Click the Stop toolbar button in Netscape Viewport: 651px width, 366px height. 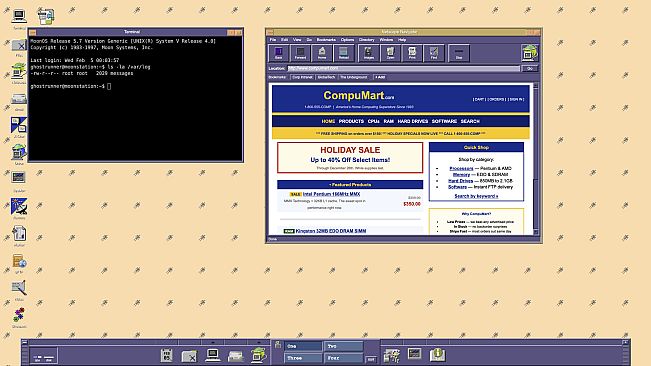[459, 53]
